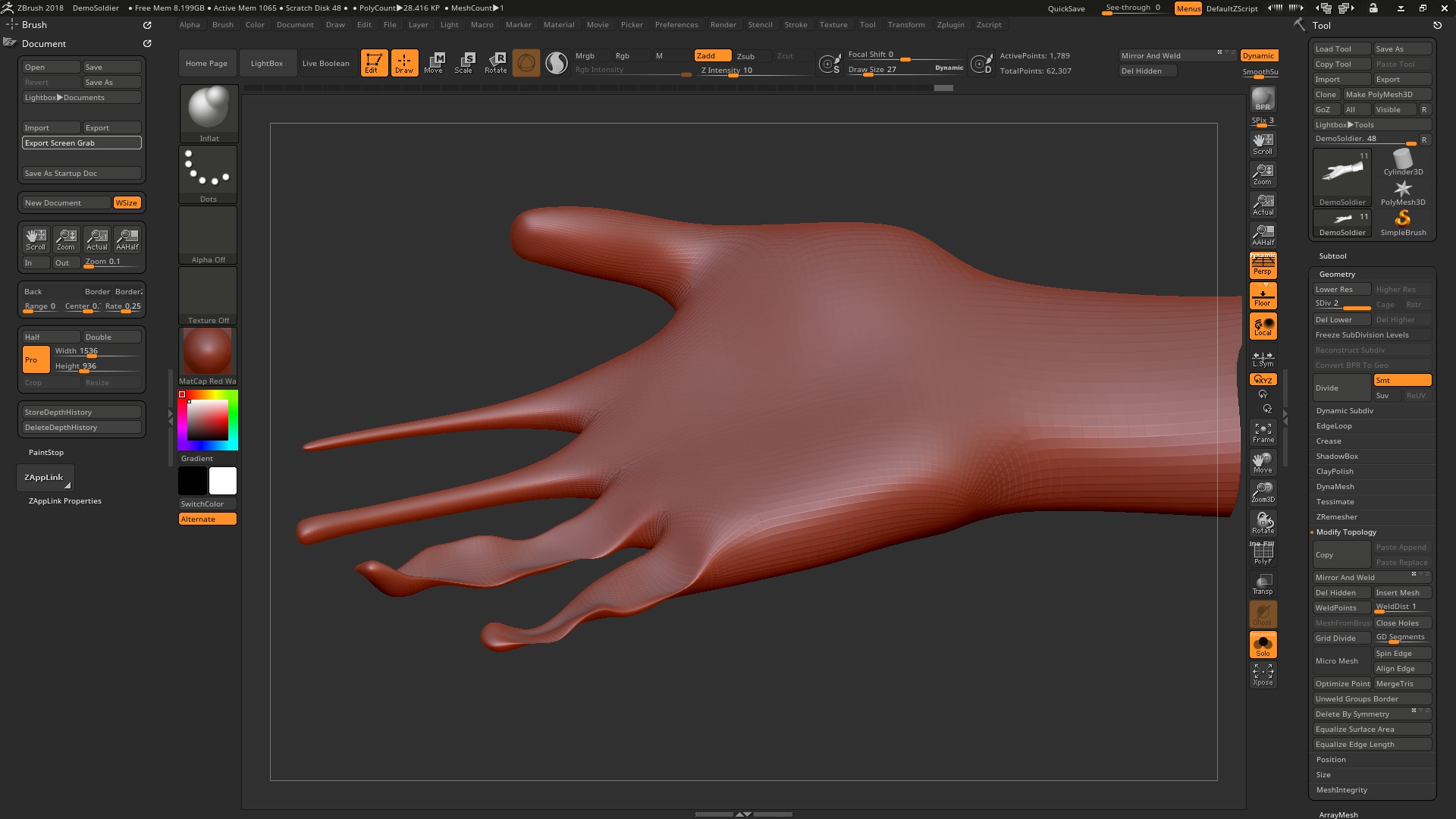Image resolution: width=1456 pixels, height=819 pixels.
Task: Open the Zplugin menu
Action: tap(950, 25)
